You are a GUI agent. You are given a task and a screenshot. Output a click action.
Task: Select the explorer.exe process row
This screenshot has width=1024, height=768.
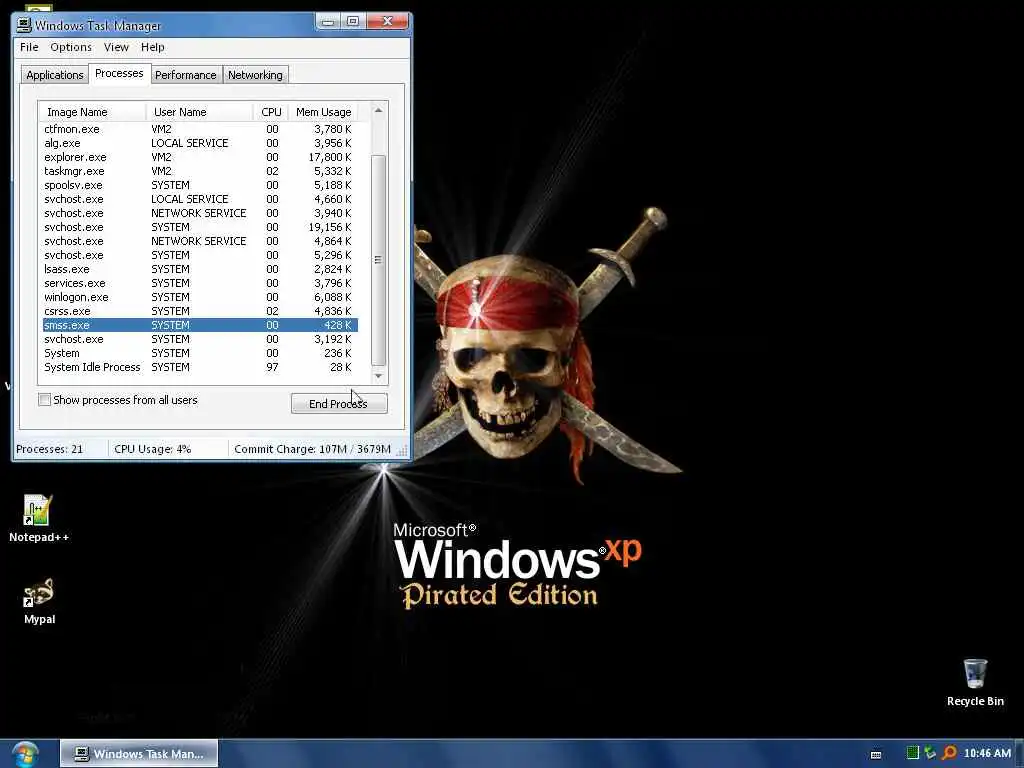pyautogui.click(x=200, y=157)
